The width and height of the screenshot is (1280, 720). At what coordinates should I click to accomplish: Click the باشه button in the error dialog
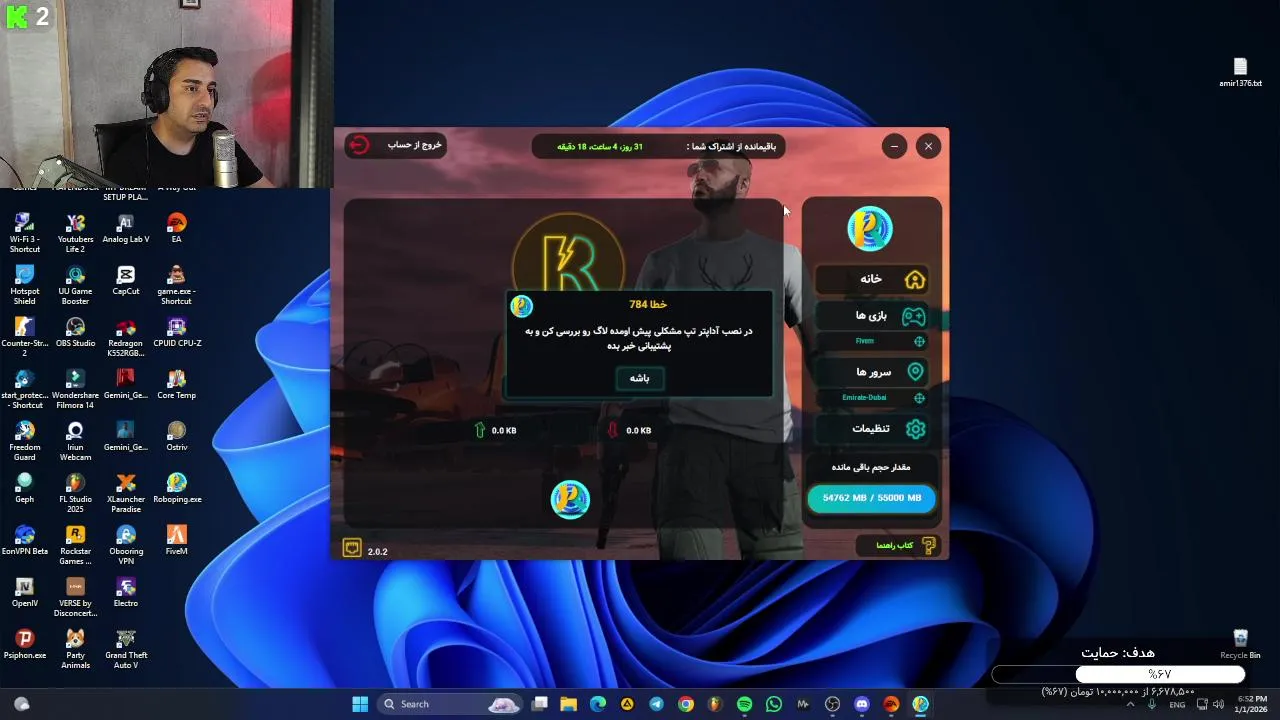coord(639,378)
